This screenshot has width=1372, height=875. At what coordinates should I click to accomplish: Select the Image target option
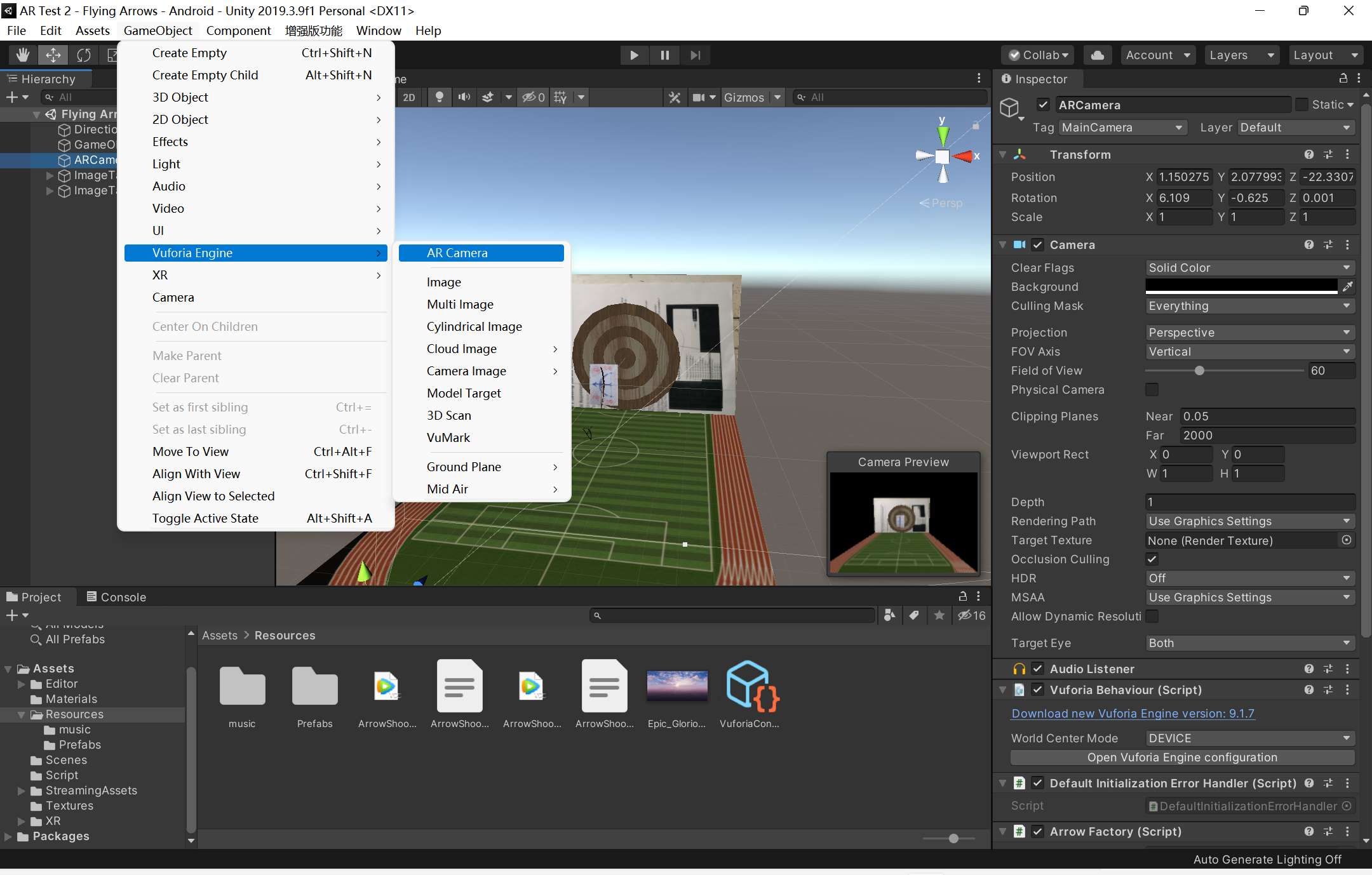point(443,282)
